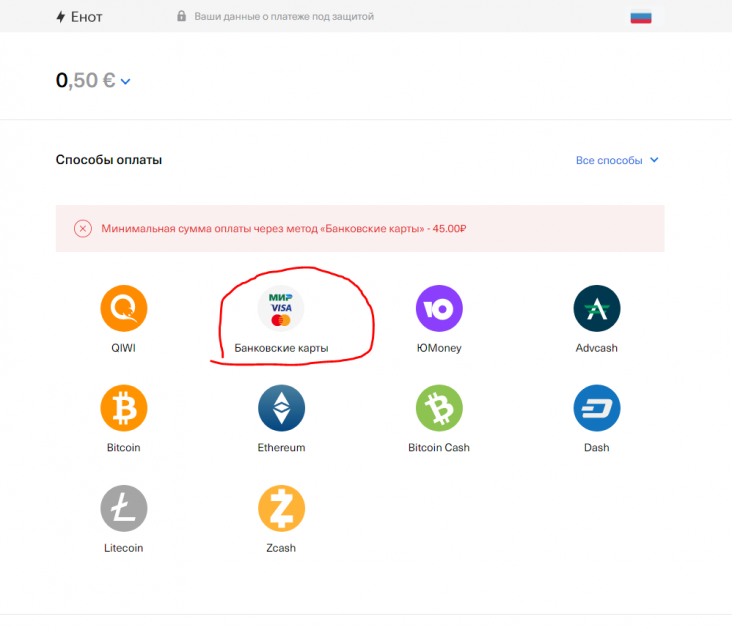The image size is (732, 630).
Task: Pay with the Bitcoin icon
Action: [124, 408]
